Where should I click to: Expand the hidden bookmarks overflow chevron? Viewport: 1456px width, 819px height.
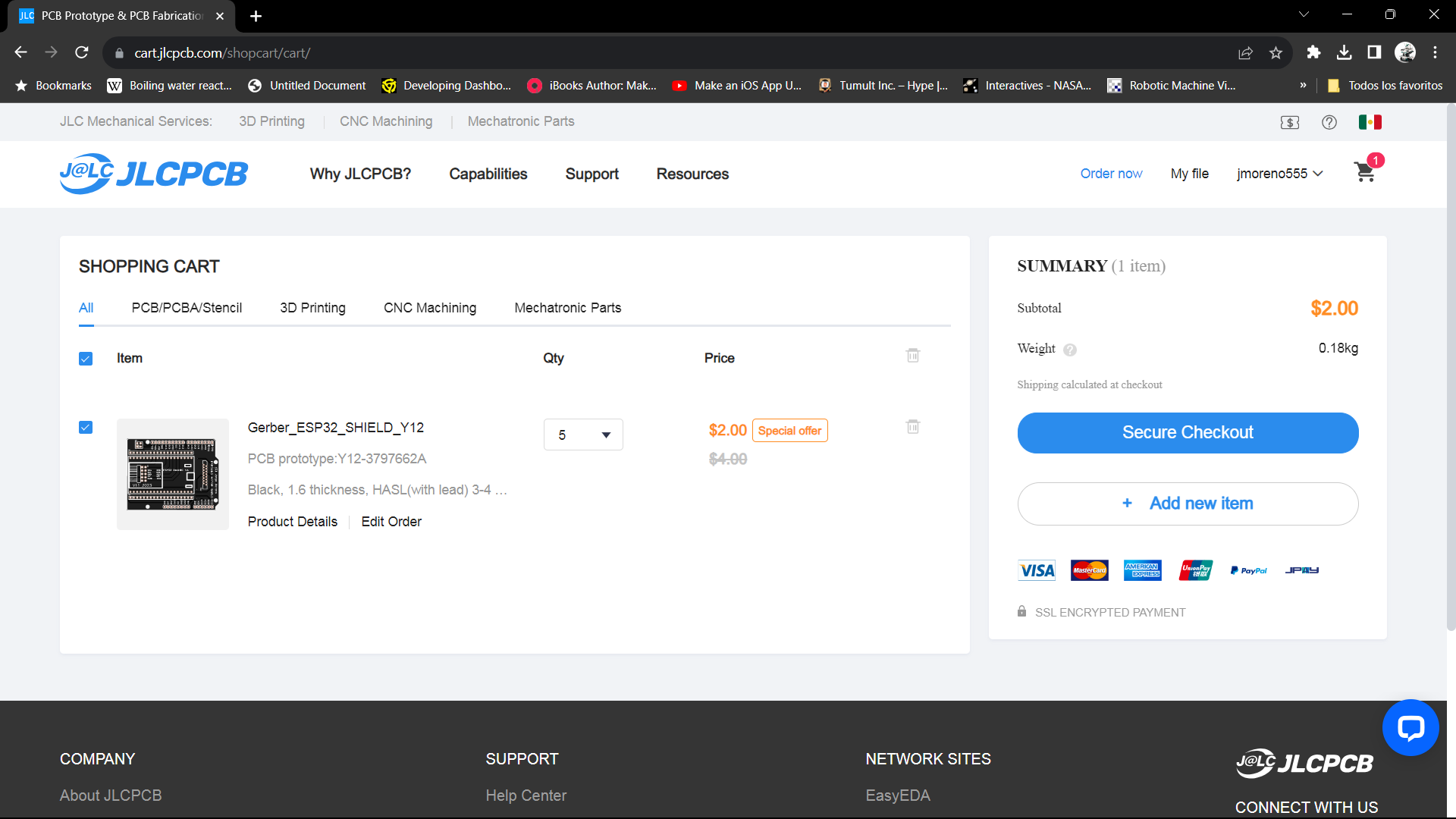coord(1303,86)
